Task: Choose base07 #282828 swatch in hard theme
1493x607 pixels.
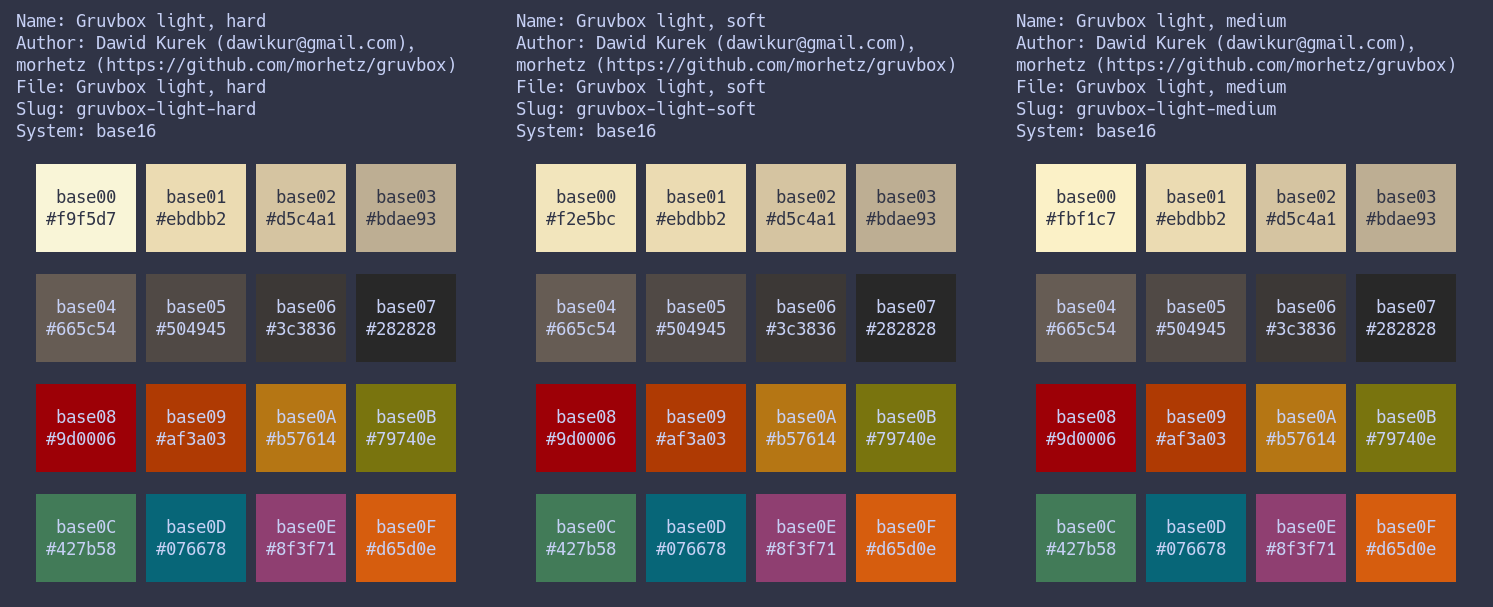Action: [x=406, y=318]
